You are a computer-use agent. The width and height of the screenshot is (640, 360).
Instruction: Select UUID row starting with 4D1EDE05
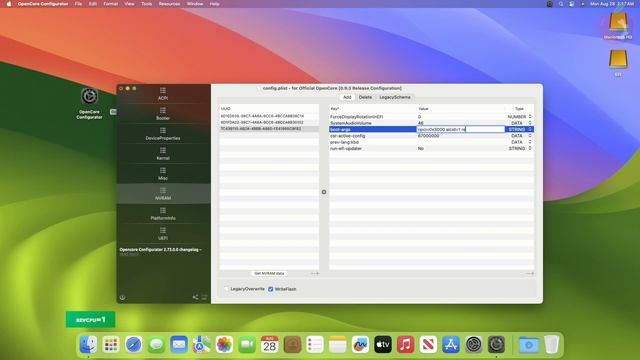[x=269, y=116]
